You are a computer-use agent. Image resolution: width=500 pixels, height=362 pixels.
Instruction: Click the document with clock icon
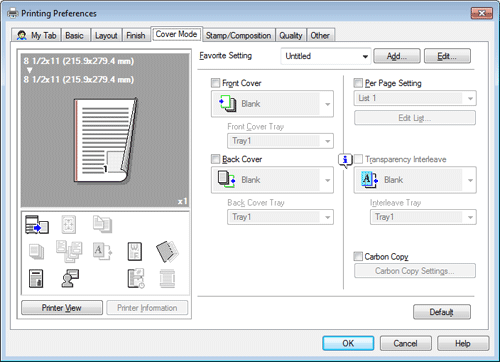[136, 278]
